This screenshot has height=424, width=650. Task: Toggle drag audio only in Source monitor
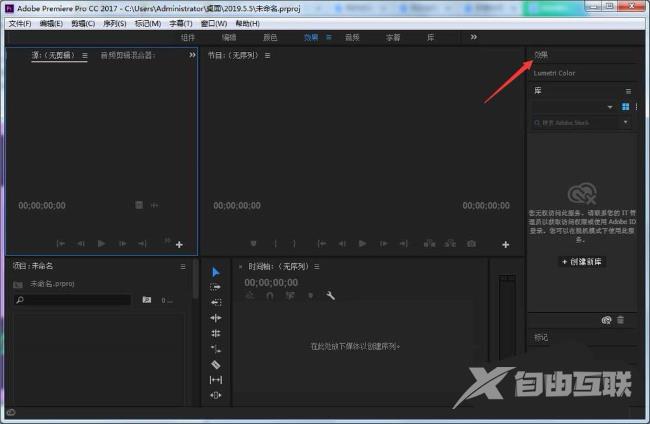[154, 205]
